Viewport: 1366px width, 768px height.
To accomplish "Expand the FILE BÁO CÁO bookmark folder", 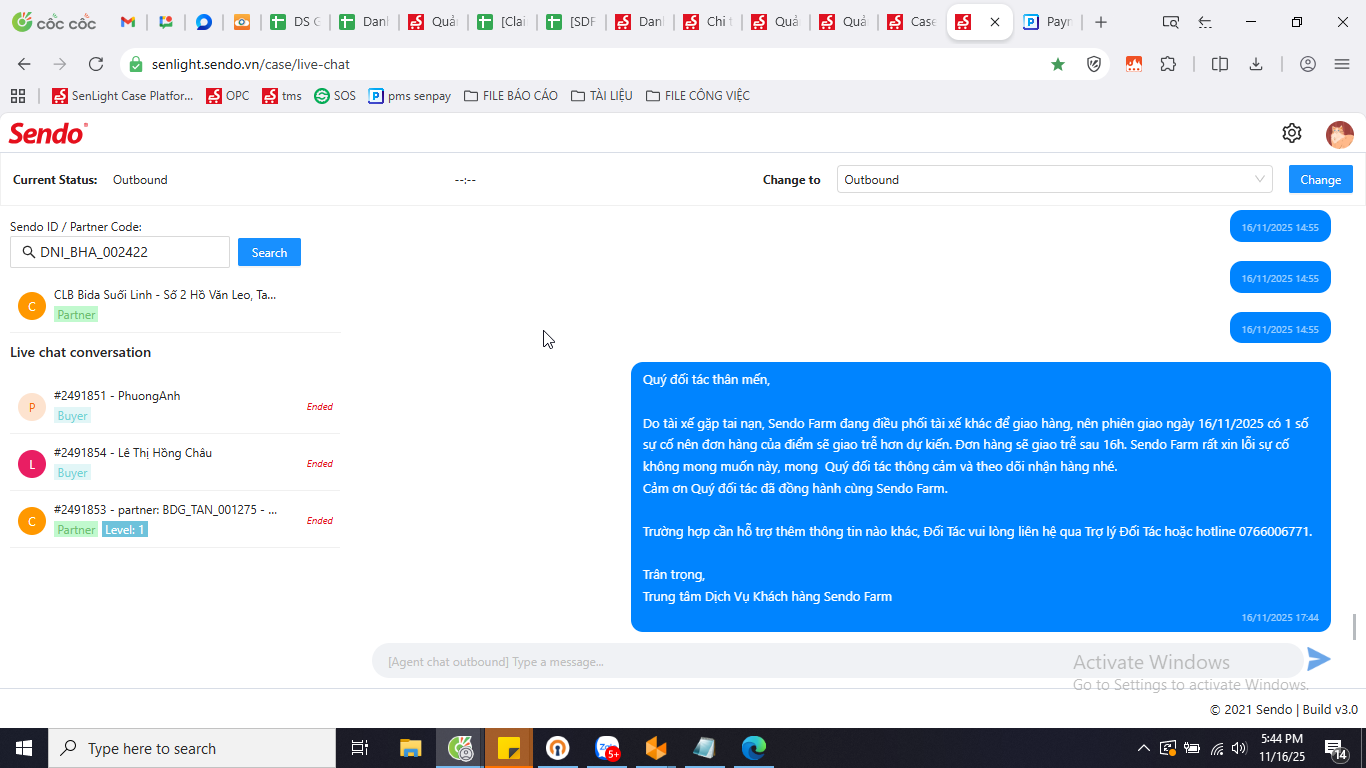I will pyautogui.click(x=511, y=96).
